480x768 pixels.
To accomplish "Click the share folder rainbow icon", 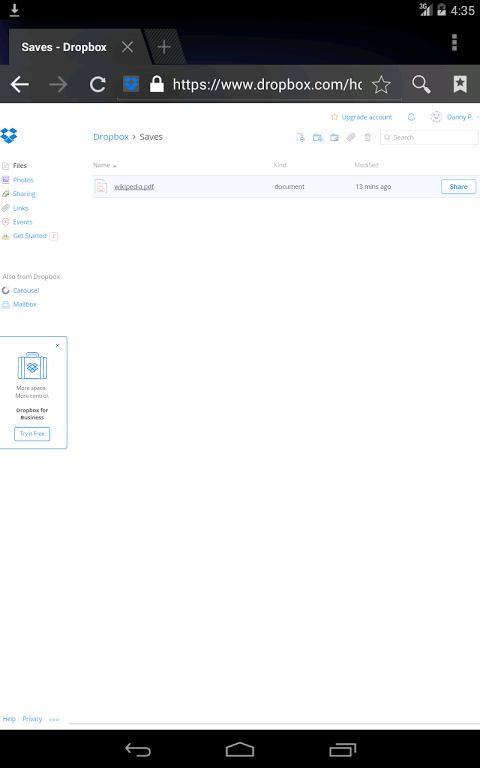I will (335, 138).
